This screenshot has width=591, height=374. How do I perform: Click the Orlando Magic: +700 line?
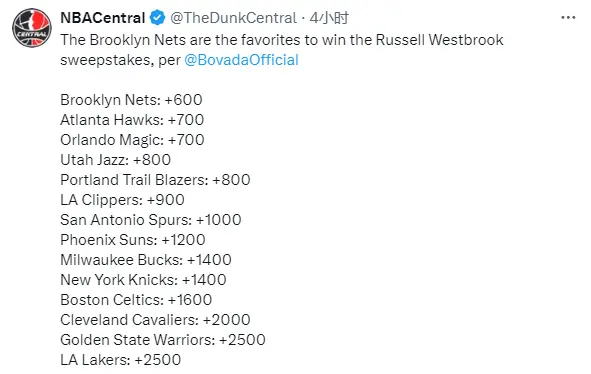click(132, 140)
